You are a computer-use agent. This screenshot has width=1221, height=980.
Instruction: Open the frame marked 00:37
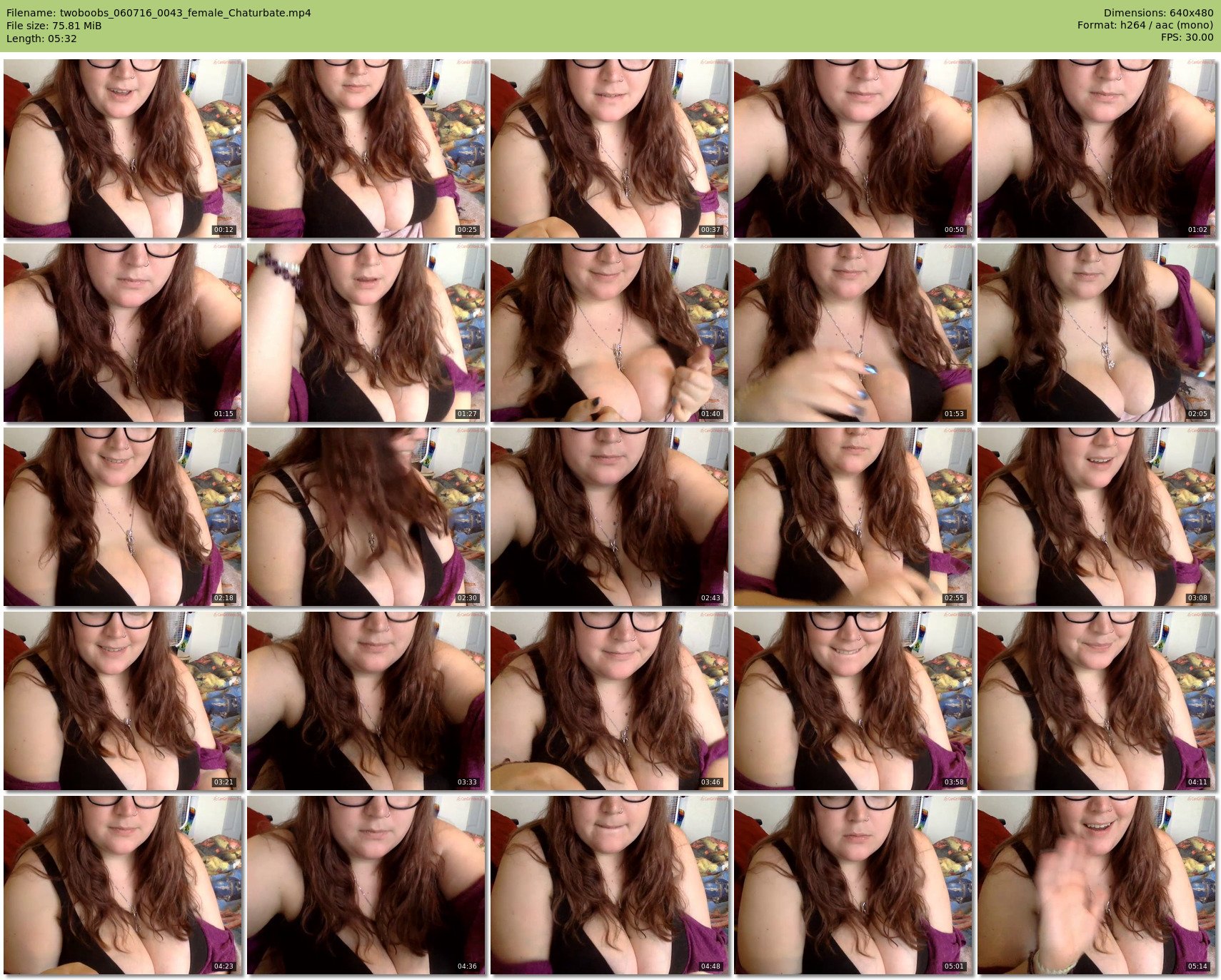(x=609, y=148)
